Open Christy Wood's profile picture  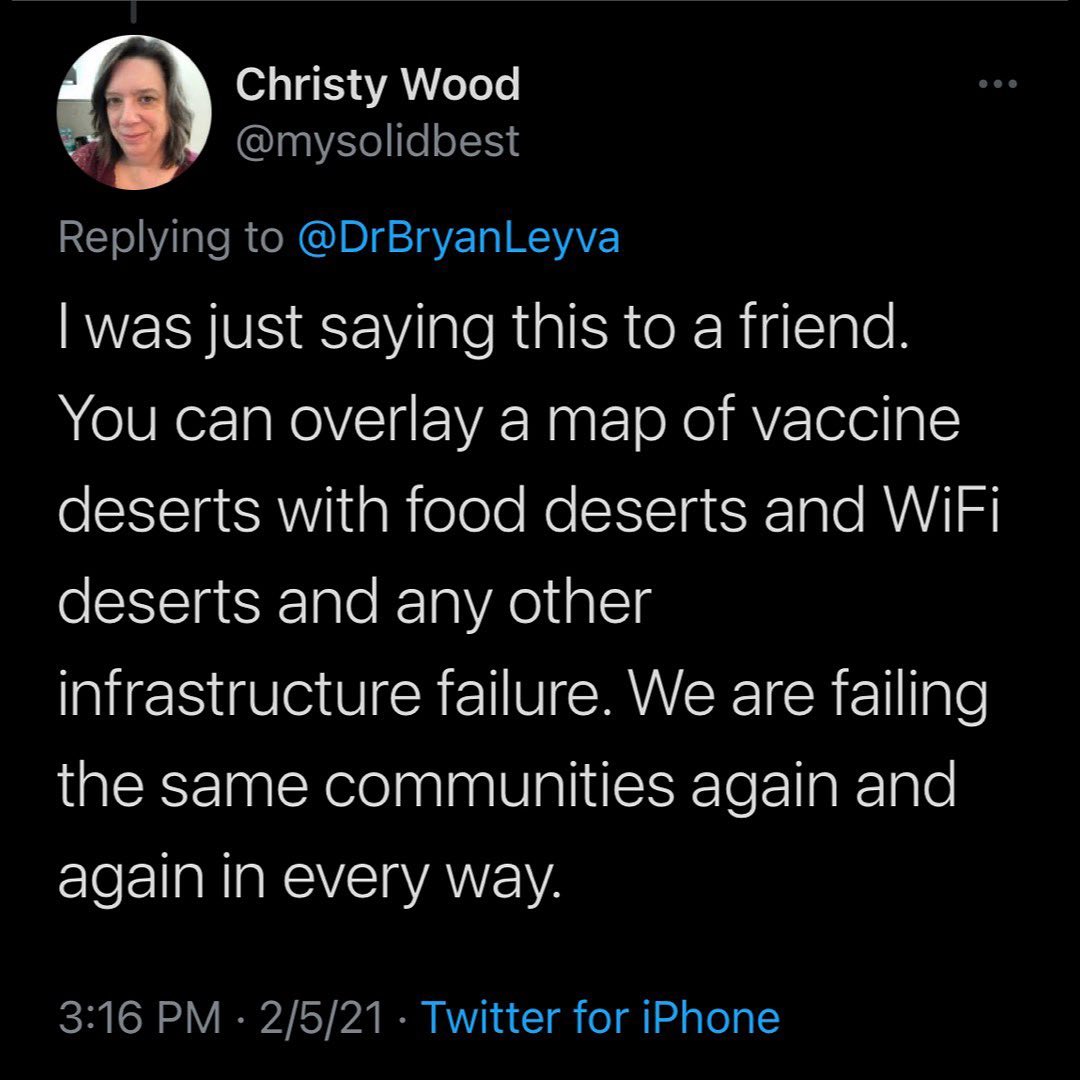(x=135, y=111)
